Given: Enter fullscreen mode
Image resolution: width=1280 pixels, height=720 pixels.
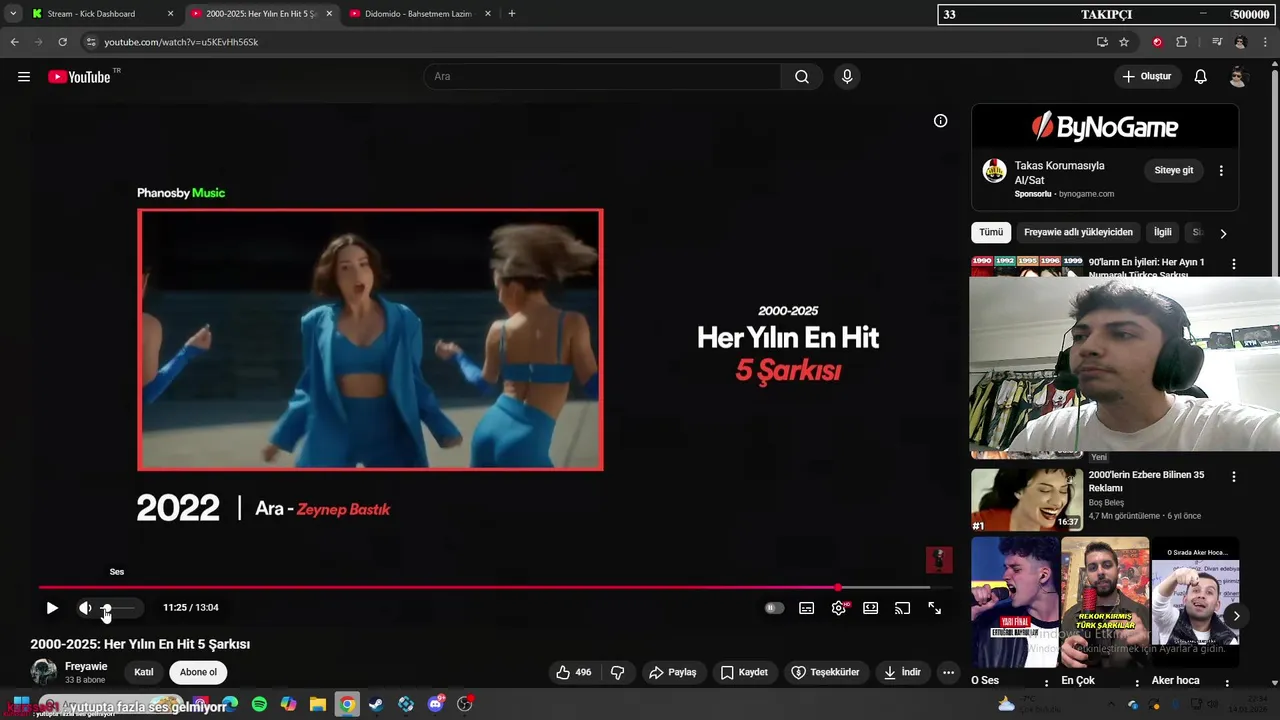Looking at the screenshot, I should click(934, 608).
